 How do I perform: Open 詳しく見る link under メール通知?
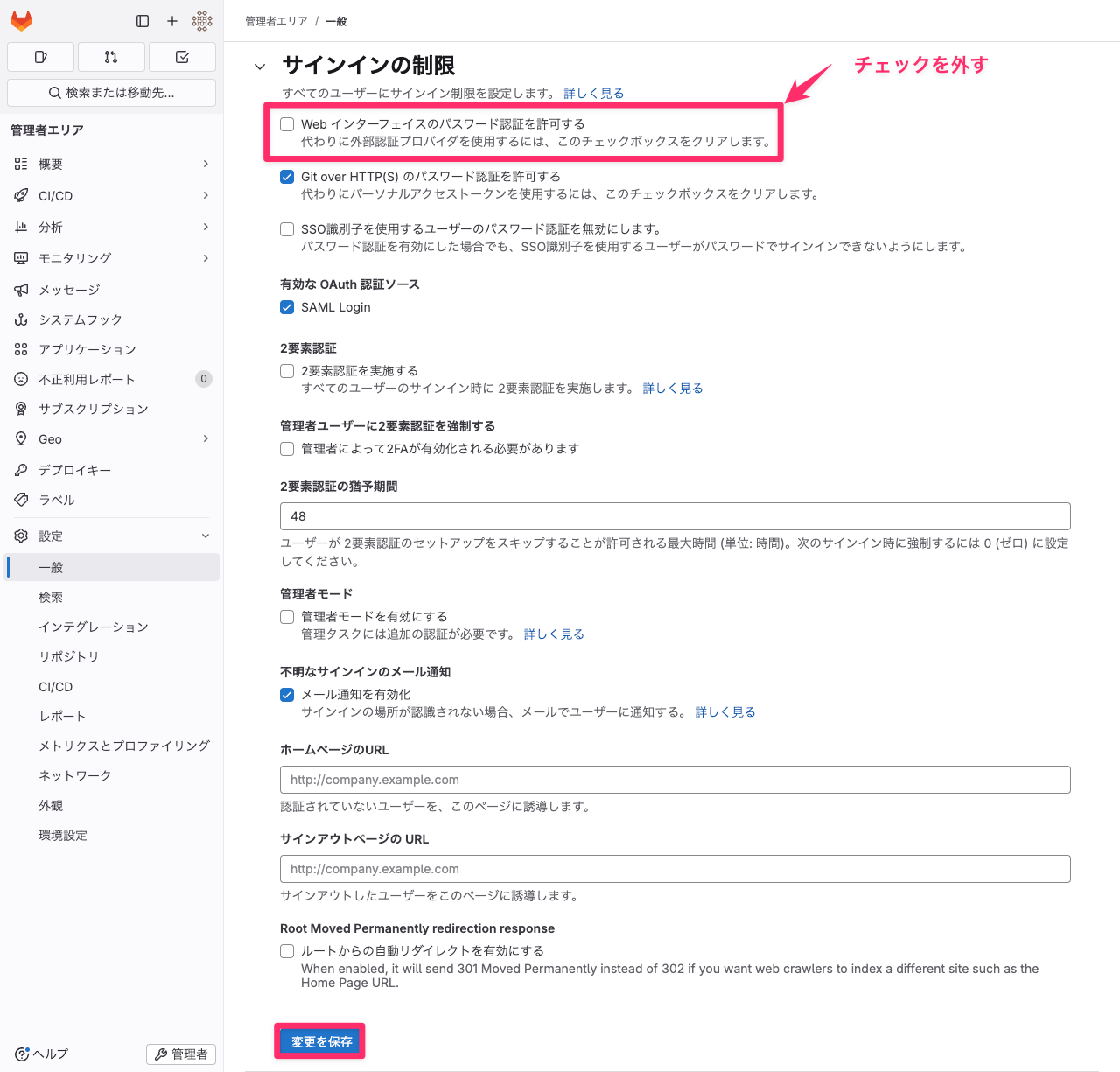(x=725, y=711)
